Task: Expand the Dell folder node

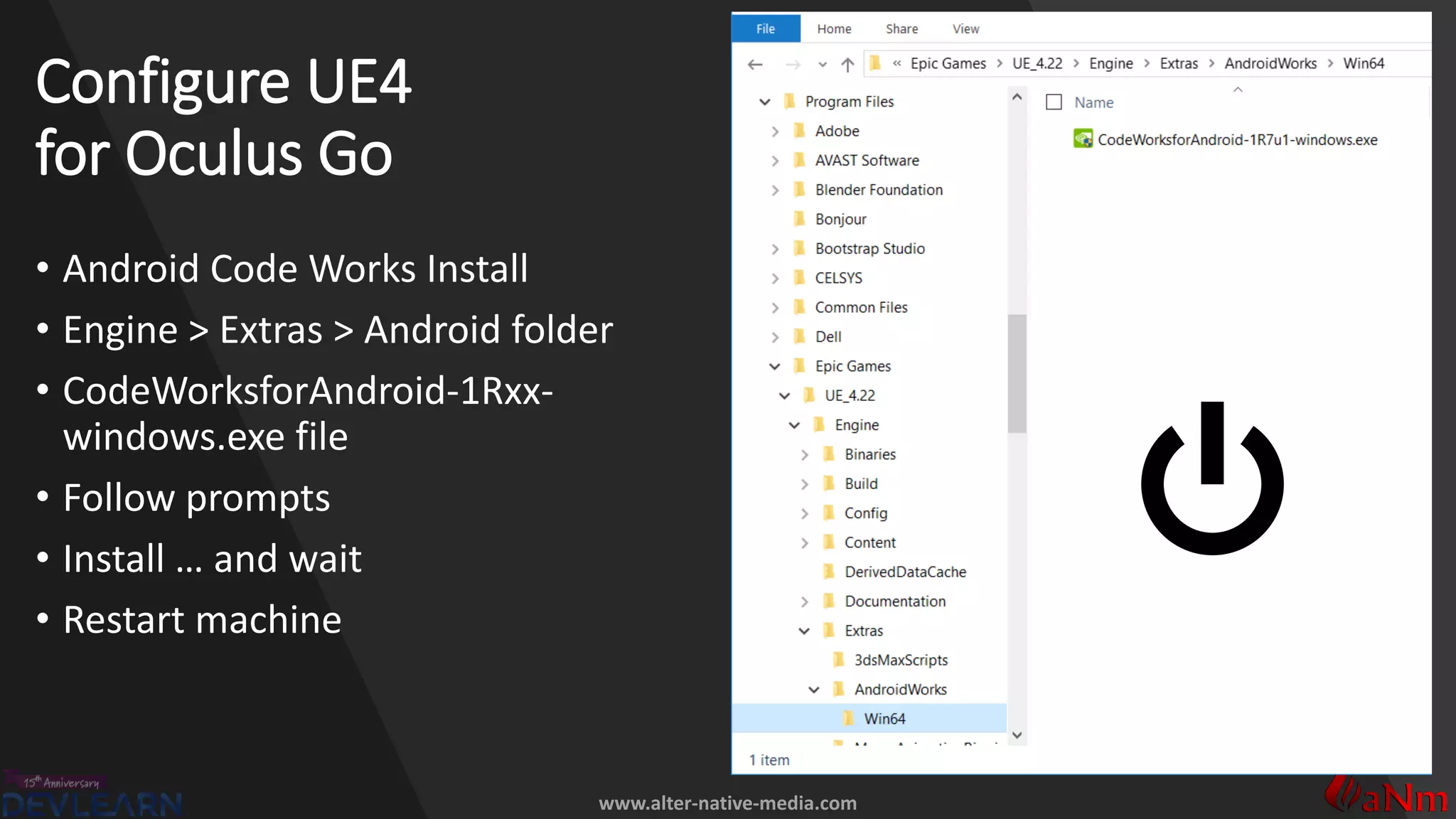Action: click(x=775, y=337)
